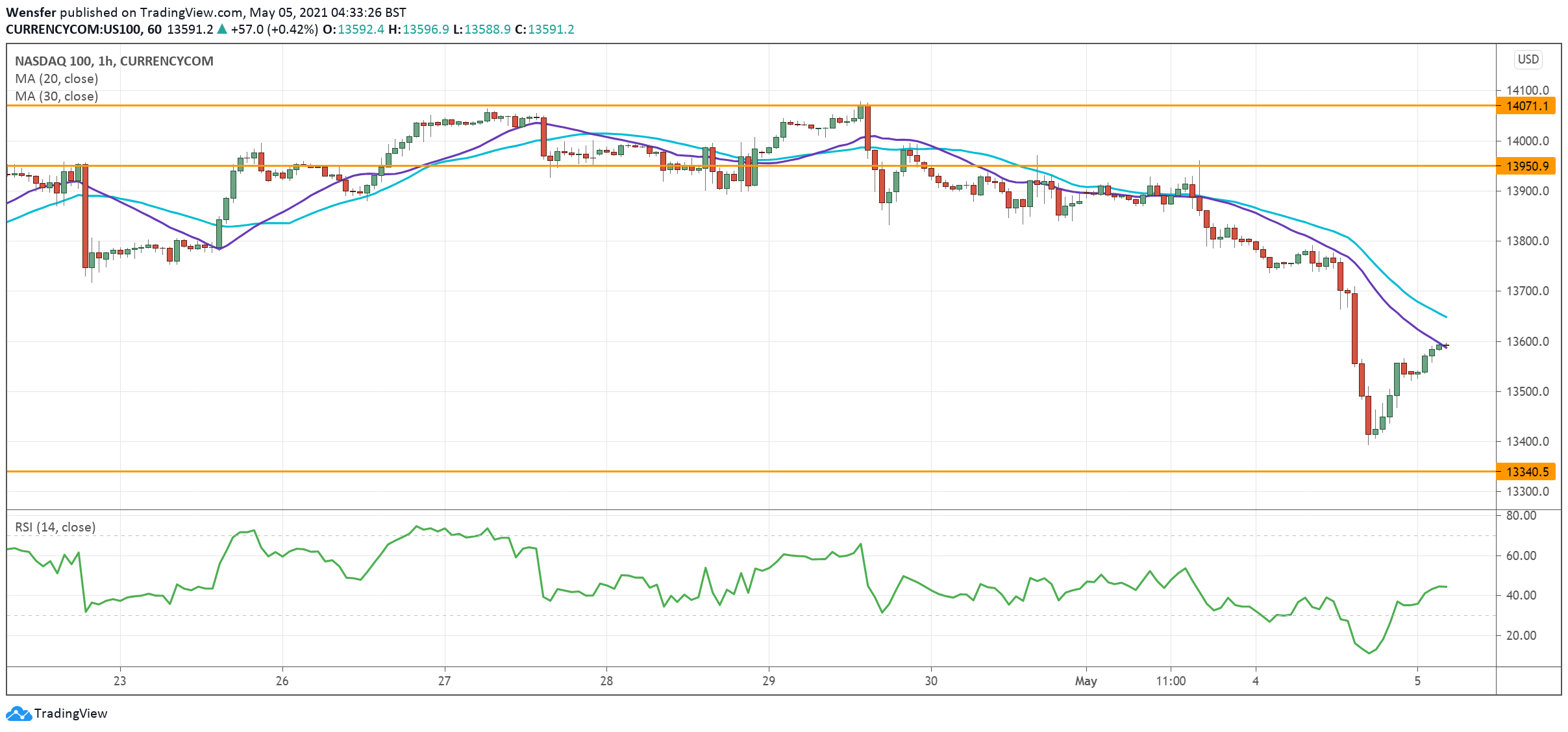Select the May label on the time axis
This screenshot has height=732, width=1568.
(1086, 681)
